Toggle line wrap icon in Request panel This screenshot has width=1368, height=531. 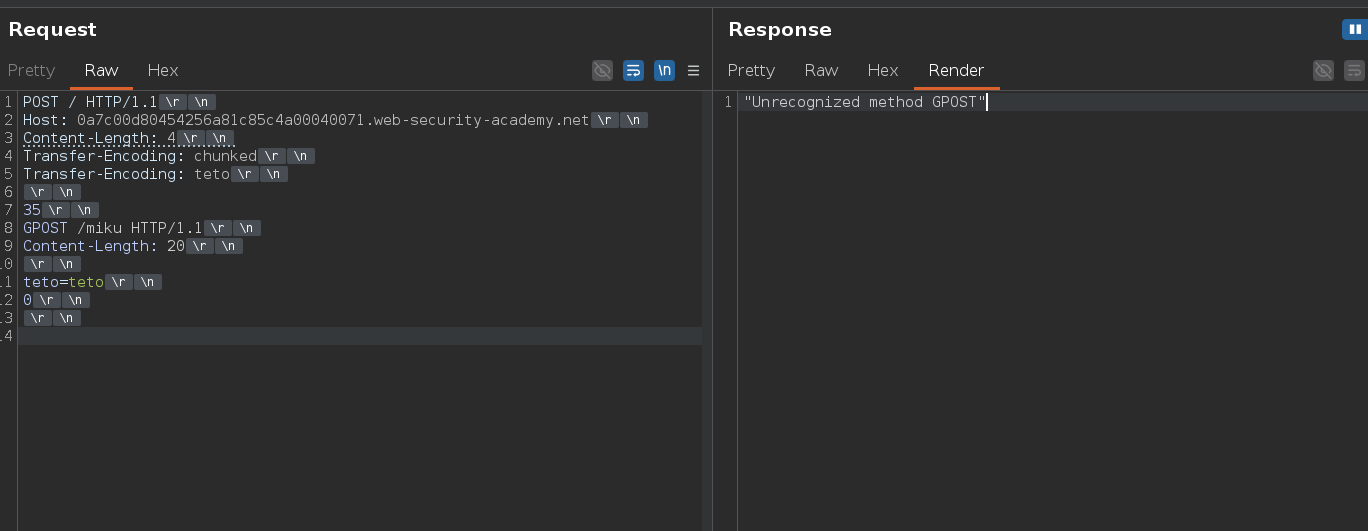(633, 70)
